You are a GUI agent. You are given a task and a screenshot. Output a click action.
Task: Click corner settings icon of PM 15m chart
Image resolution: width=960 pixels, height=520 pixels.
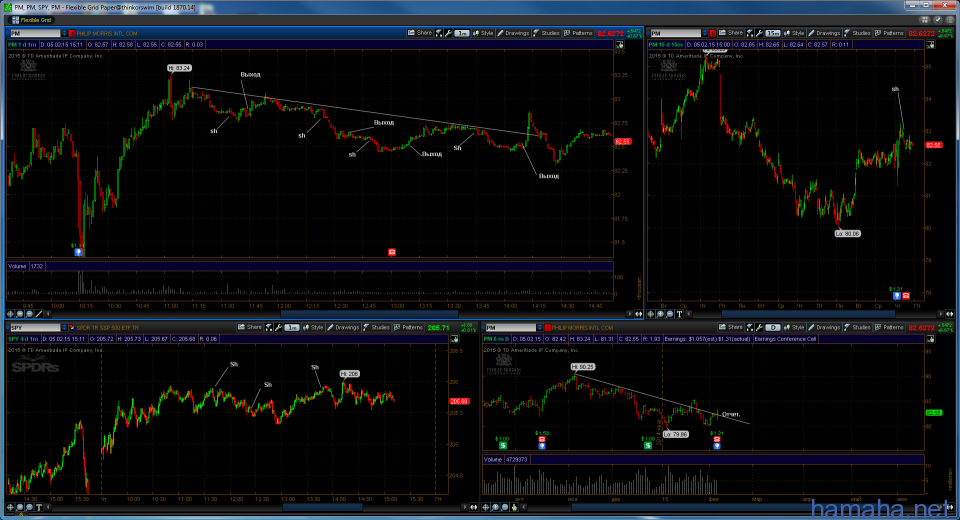(x=931, y=45)
